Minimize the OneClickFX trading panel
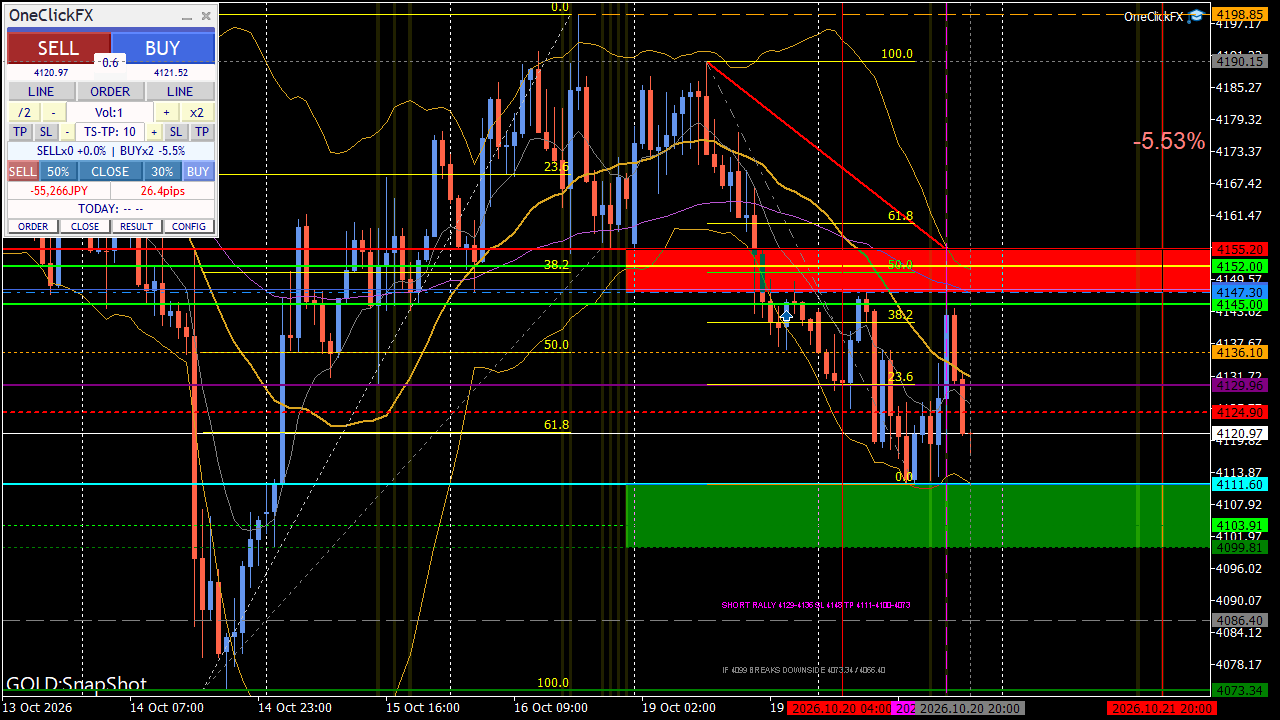Viewport: 1280px width, 720px height. pos(186,16)
